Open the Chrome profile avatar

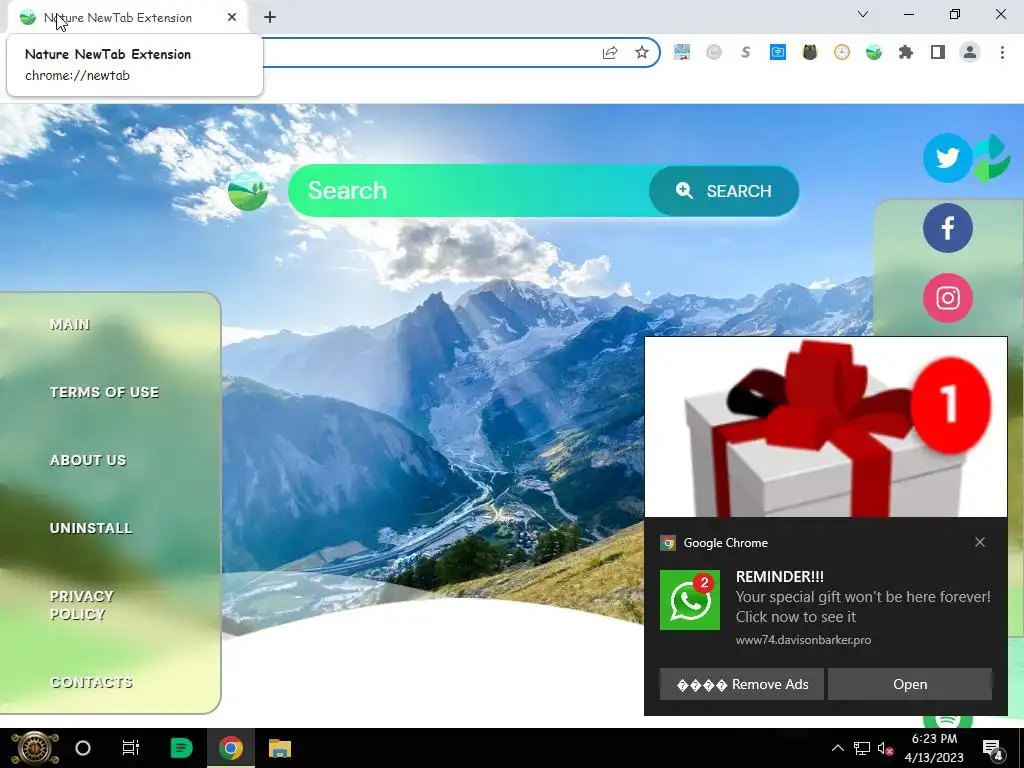click(970, 52)
